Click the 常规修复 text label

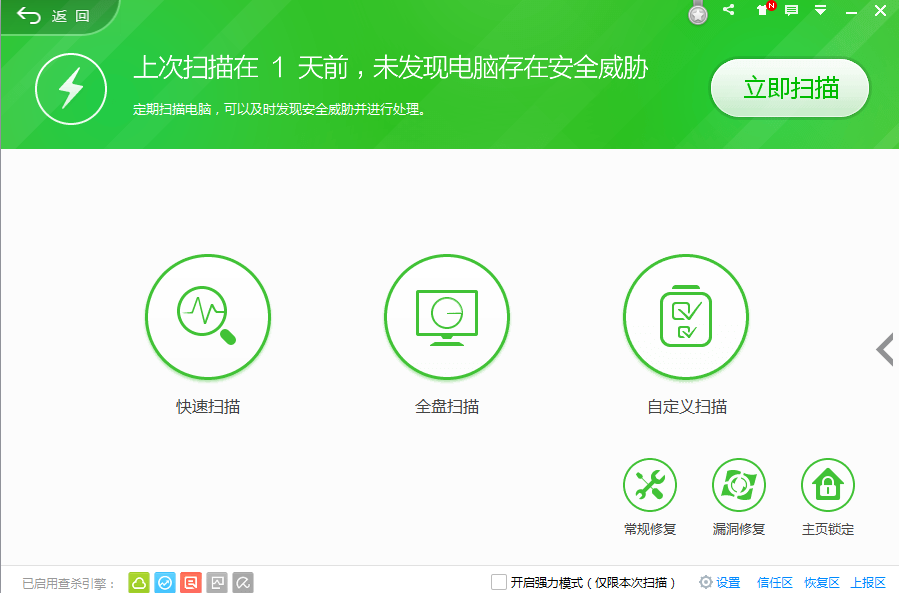650,529
